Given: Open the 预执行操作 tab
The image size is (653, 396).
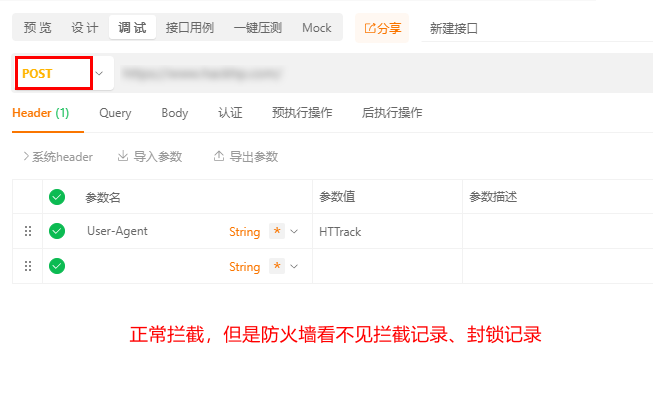Looking at the screenshot, I should [302, 113].
